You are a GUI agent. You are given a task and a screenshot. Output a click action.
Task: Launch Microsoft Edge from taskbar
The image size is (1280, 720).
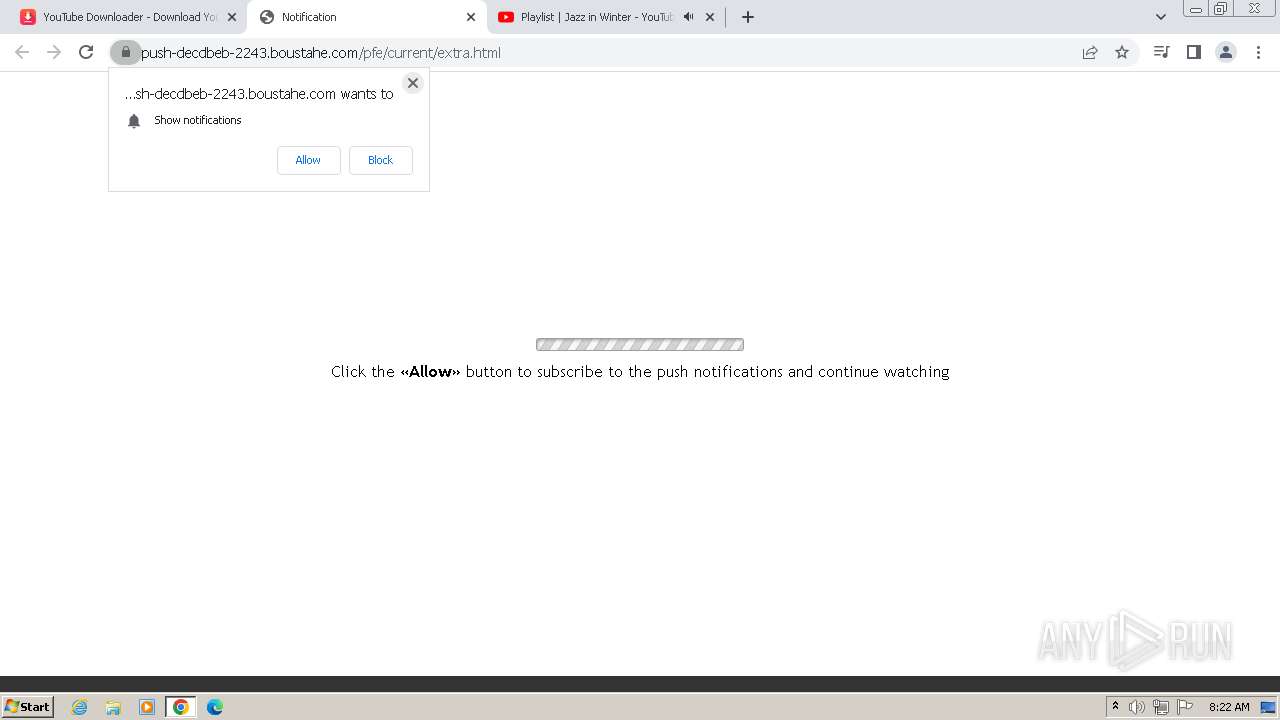click(x=215, y=707)
